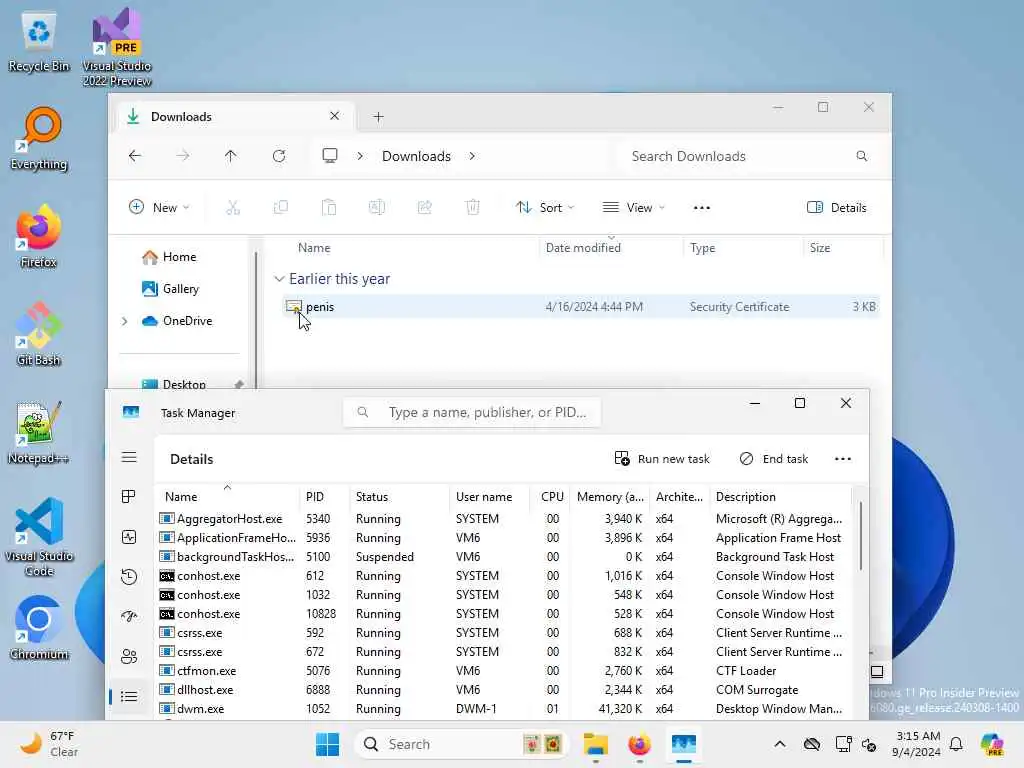Expand the chevron after Downloads in address bar
Viewport: 1024px width, 768px height.
pyautogui.click(x=472, y=156)
